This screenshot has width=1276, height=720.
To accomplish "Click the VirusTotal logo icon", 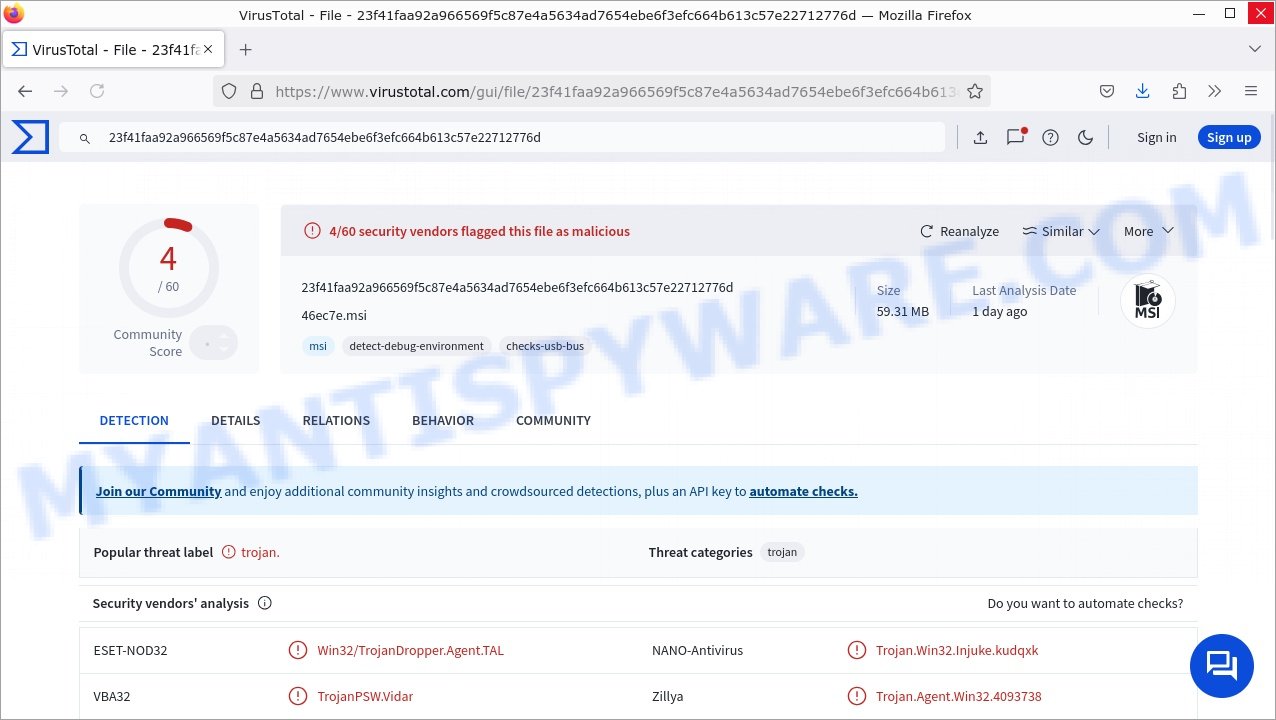I will pyautogui.click(x=30, y=137).
